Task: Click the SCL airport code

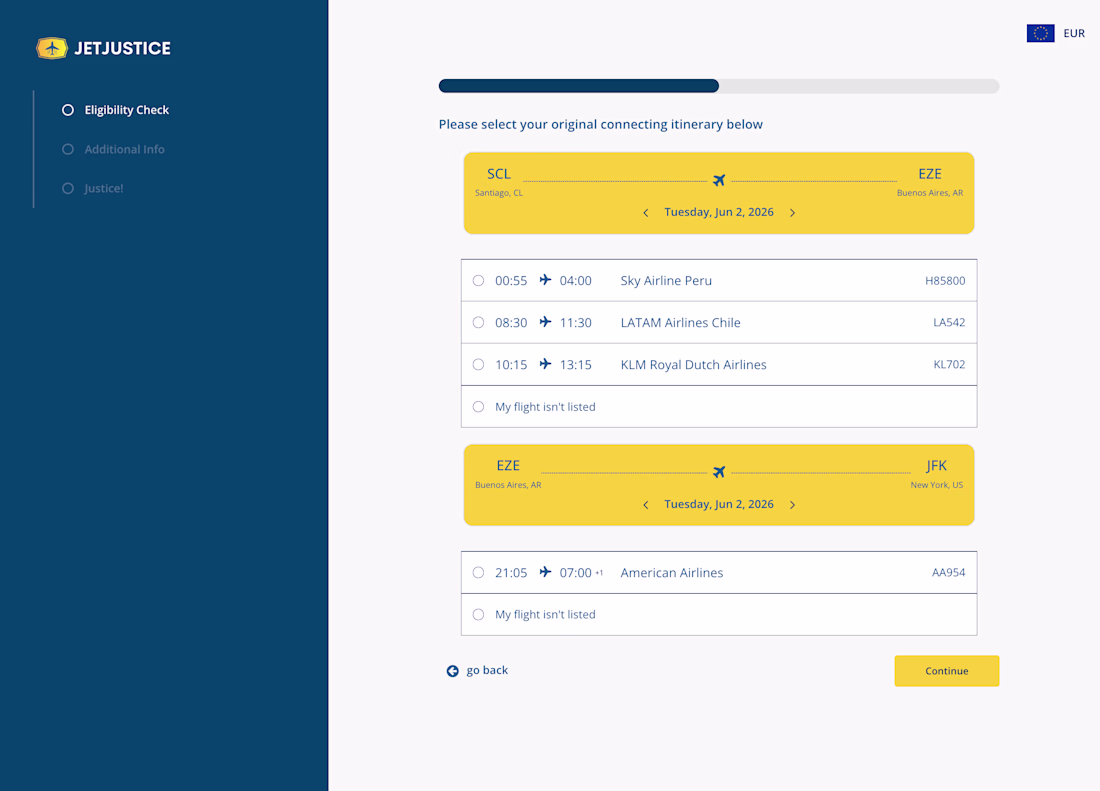Action: point(499,174)
